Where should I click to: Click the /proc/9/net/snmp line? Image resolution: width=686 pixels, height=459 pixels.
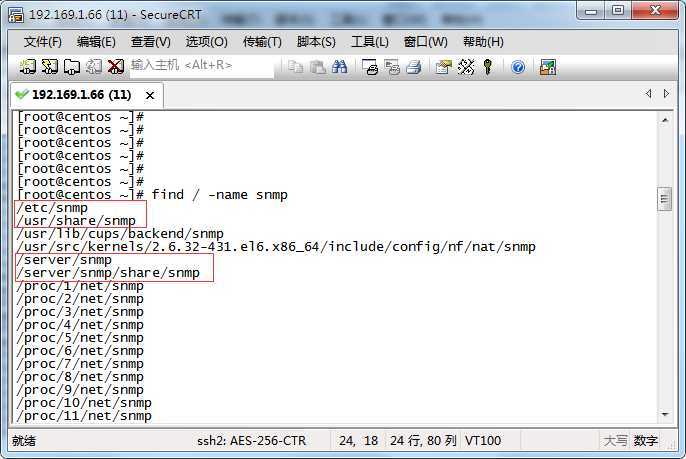(80, 390)
